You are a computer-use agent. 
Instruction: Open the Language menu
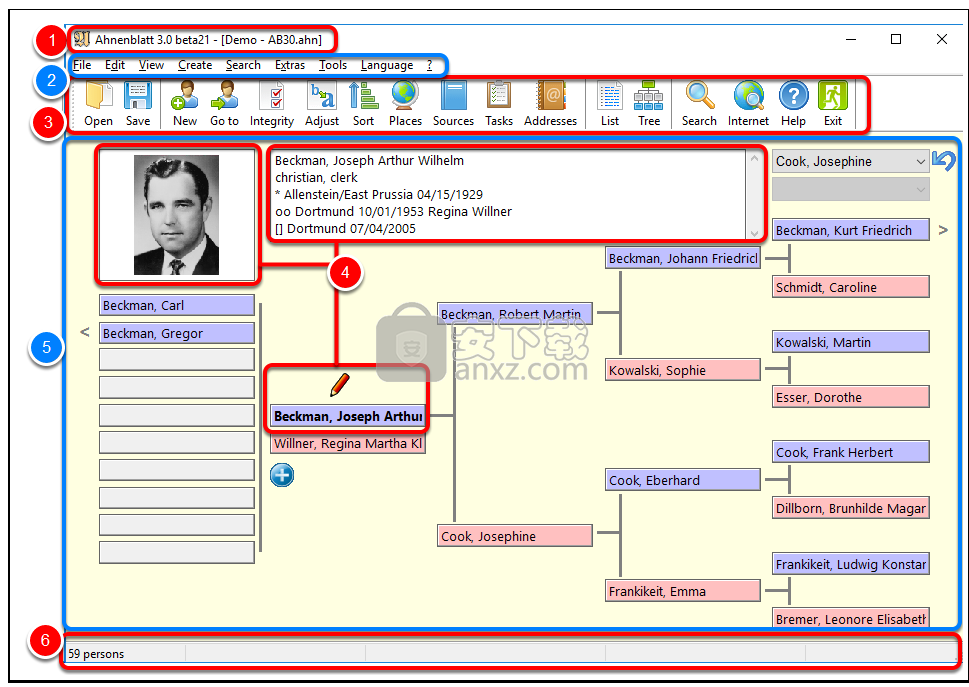click(387, 65)
